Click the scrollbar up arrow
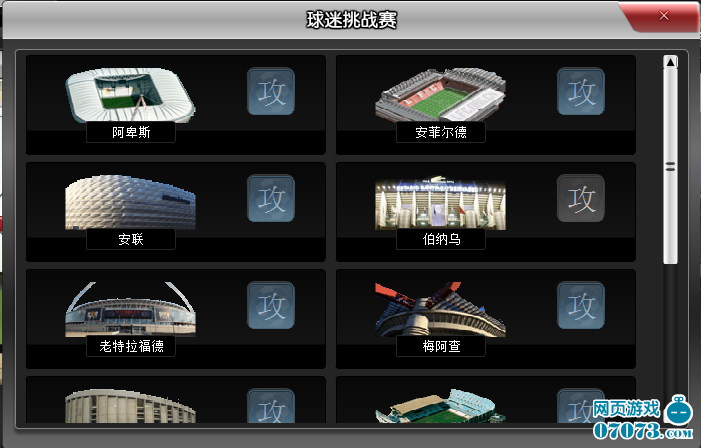Viewport: 701px width, 448px height. [671, 62]
